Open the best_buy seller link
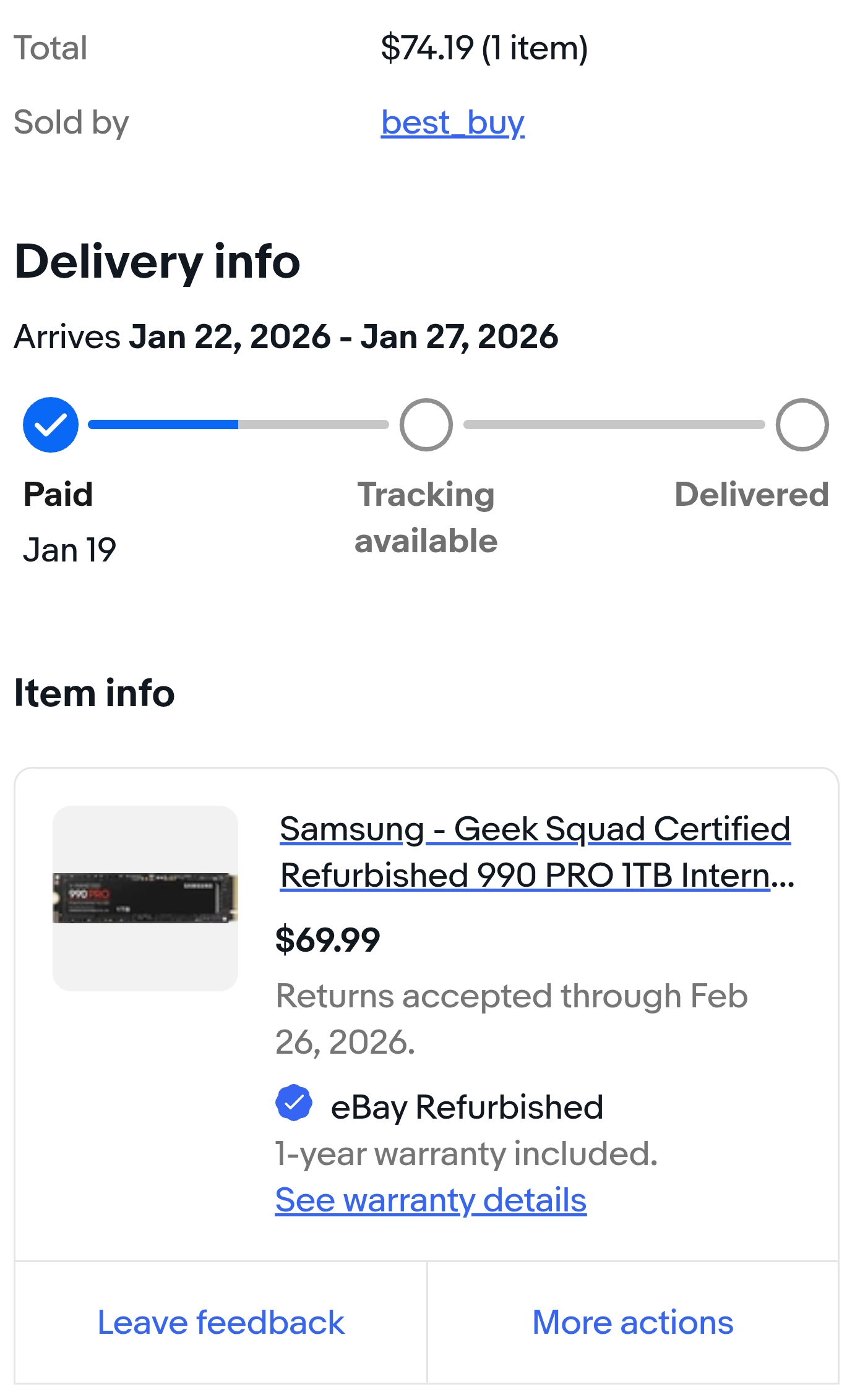The image size is (847, 1400). tap(452, 122)
